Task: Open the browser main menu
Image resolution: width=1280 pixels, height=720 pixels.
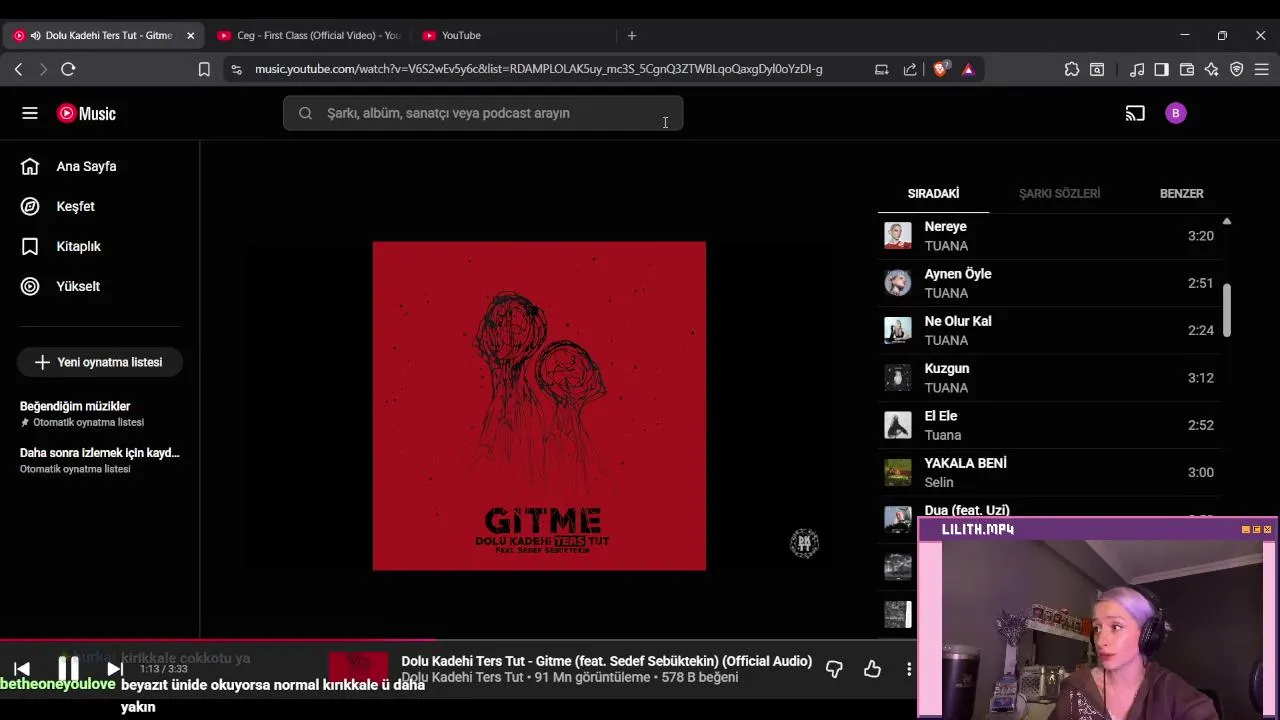Action: (x=1262, y=69)
